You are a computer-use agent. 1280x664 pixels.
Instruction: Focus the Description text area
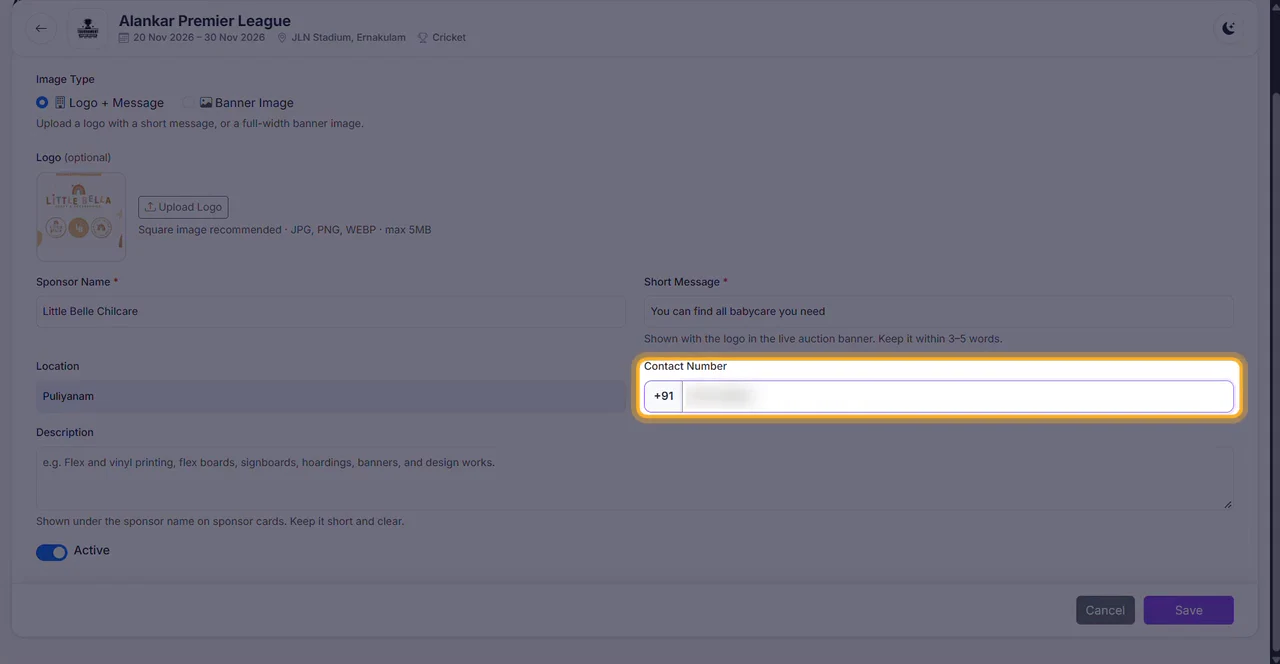click(635, 478)
